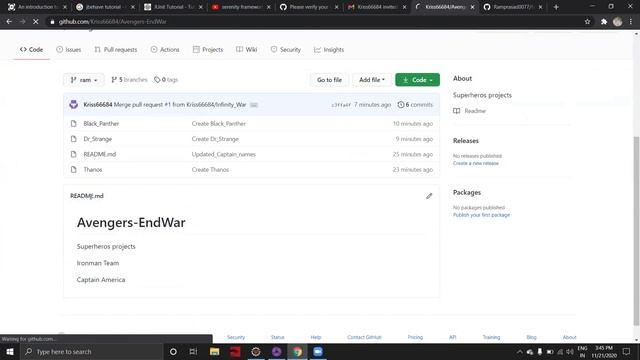This screenshot has height=360, width=640.
Task: Edit README with the pencil icon
Action: coord(429,196)
